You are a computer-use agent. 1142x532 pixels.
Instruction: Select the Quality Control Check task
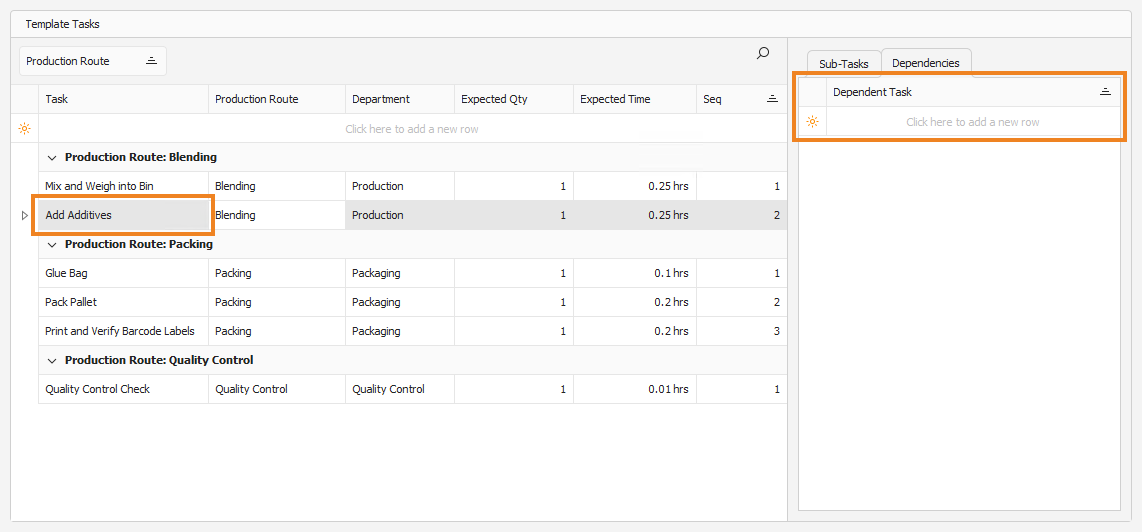(123, 389)
